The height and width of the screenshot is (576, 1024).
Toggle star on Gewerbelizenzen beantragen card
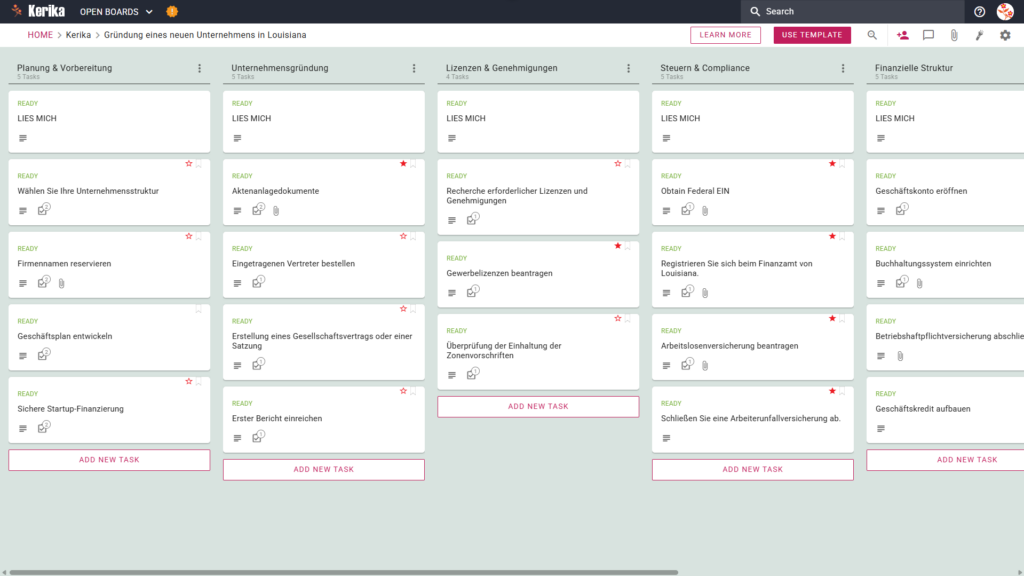(x=618, y=246)
